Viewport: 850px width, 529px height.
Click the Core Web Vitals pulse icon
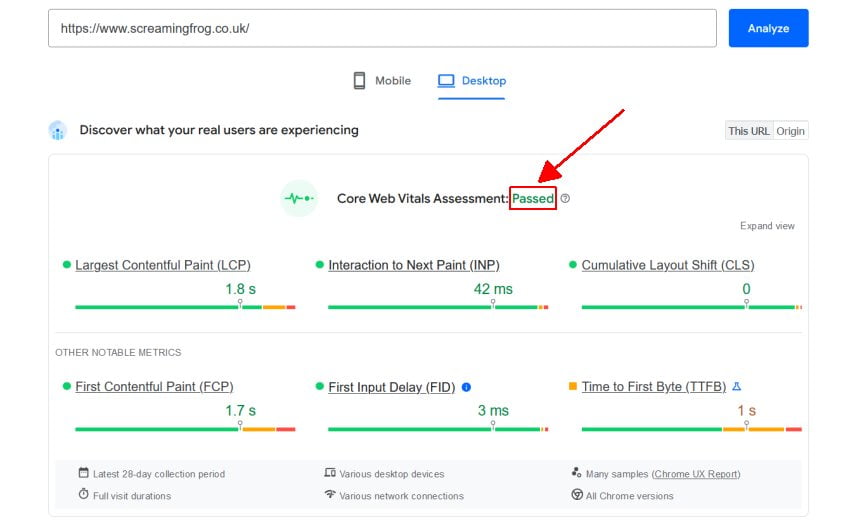299,198
